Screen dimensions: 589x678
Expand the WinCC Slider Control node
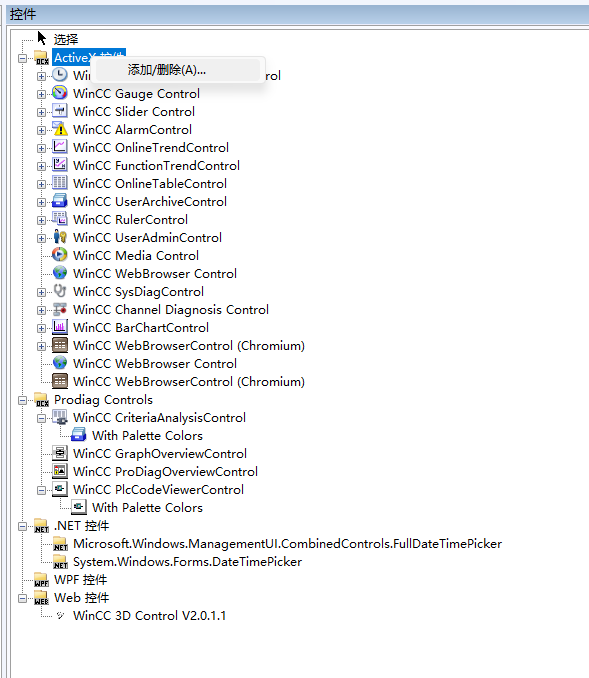point(41,112)
